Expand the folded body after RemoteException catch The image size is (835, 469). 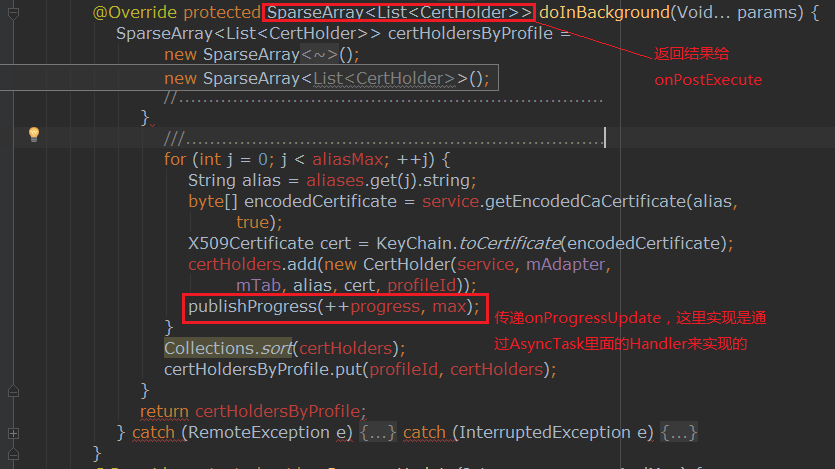pos(379,433)
